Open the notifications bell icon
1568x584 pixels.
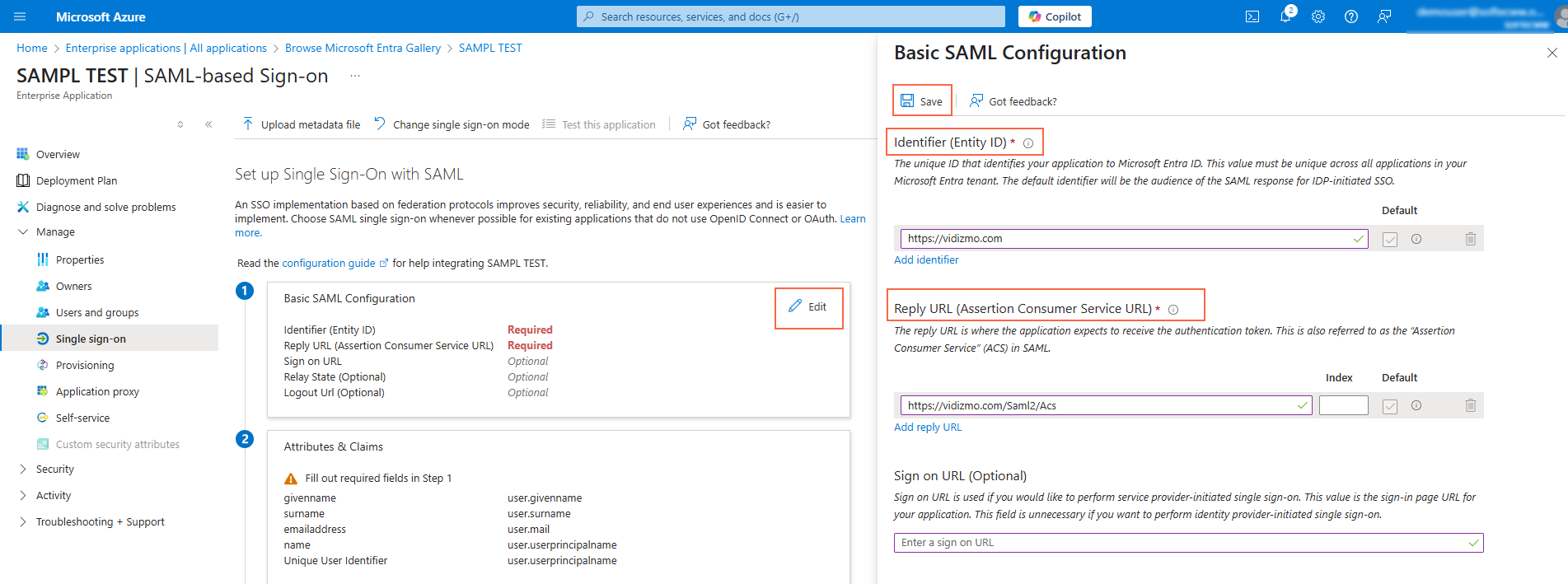click(x=1285, y=16)
